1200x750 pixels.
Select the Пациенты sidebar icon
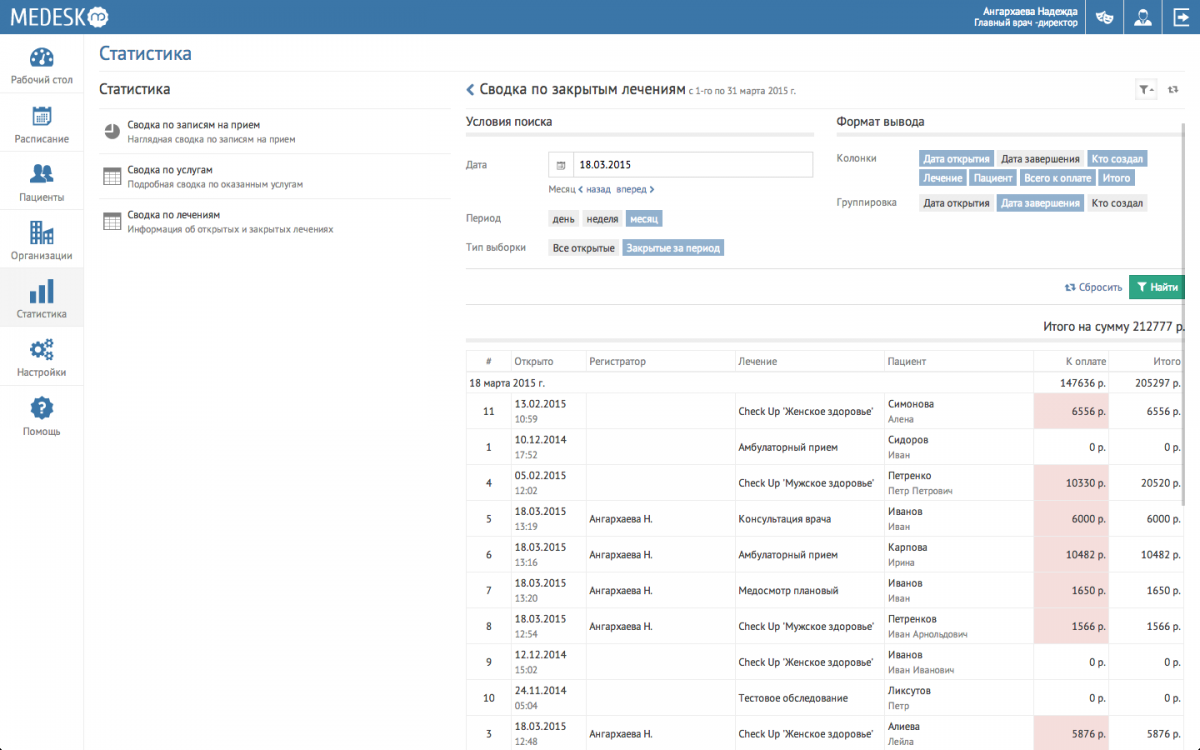41,175
